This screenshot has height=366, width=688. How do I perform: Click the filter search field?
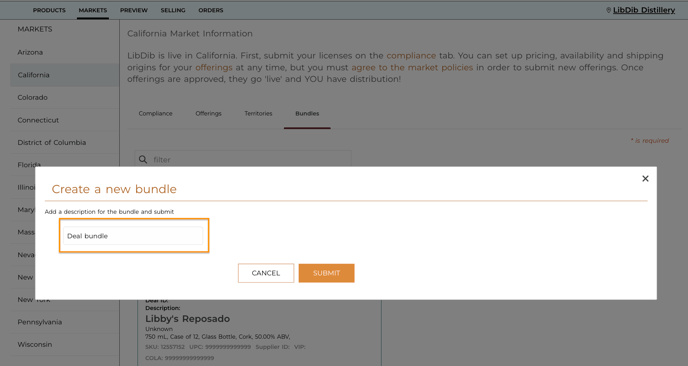click(243, 159)
